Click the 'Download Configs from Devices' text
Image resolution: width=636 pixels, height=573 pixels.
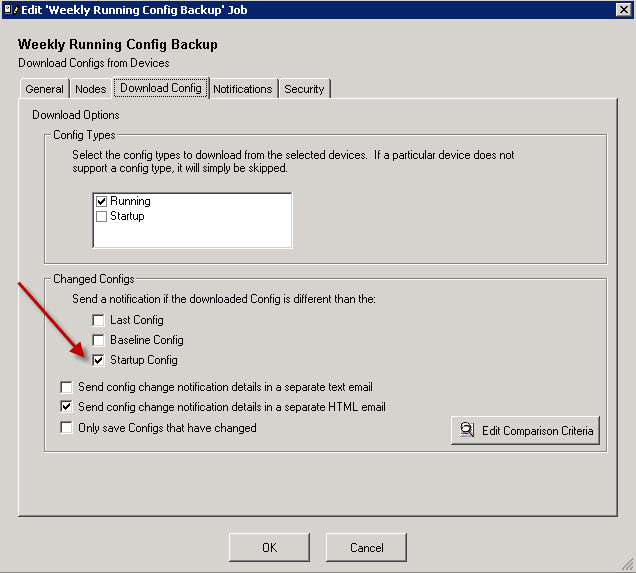(94, 63)
